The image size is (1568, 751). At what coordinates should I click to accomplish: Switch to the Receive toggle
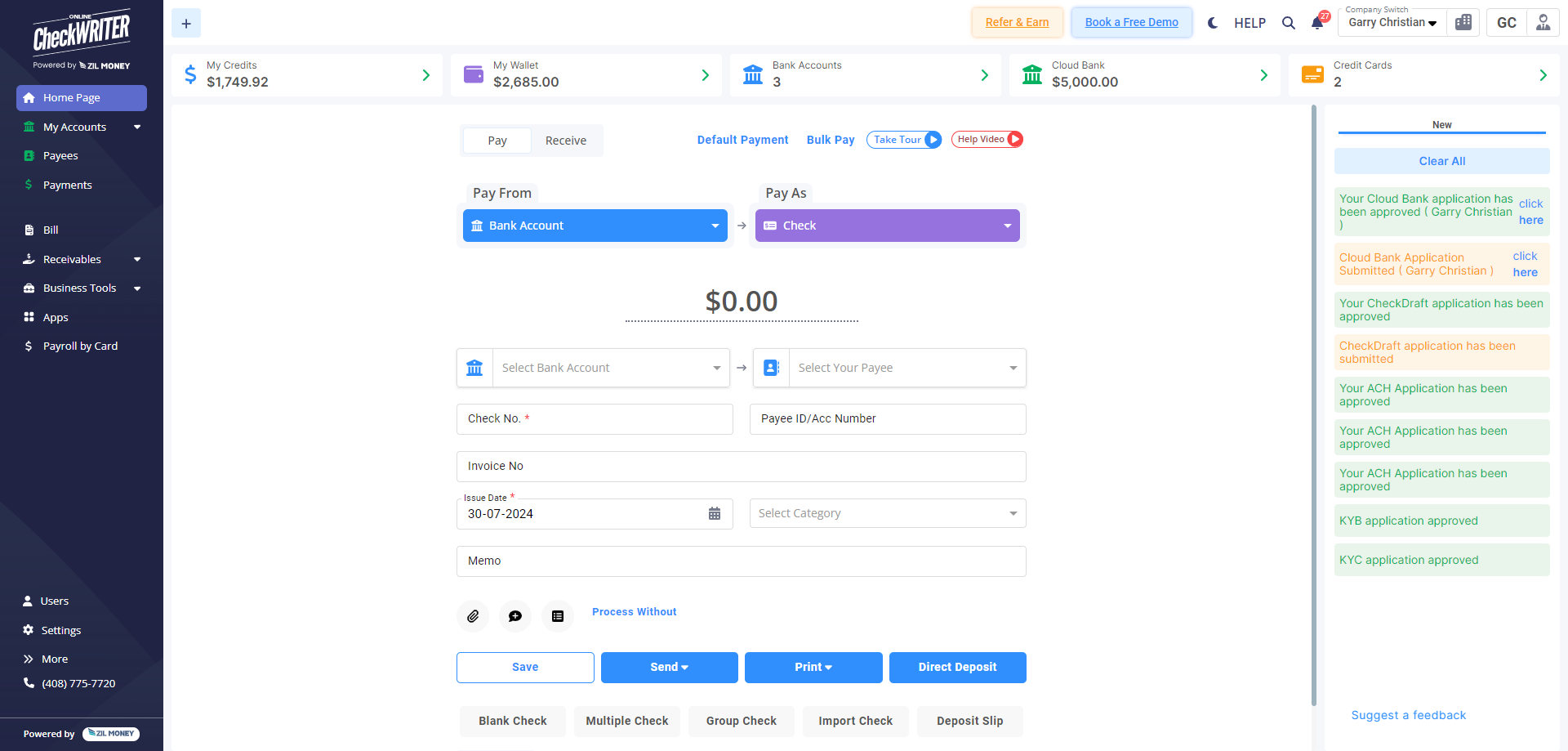pos(566,141)
